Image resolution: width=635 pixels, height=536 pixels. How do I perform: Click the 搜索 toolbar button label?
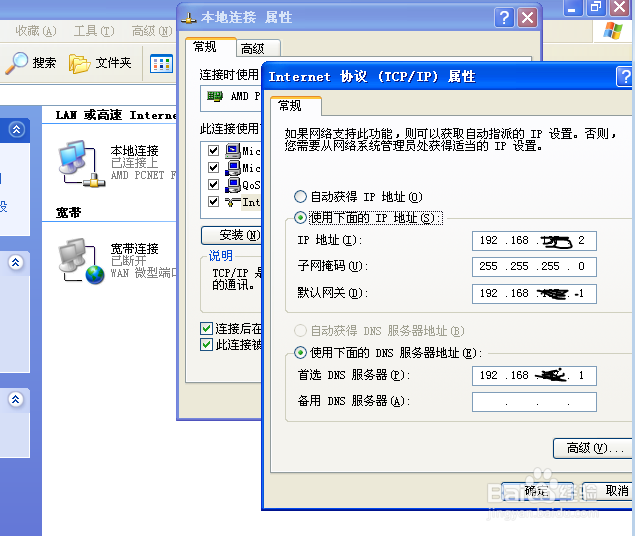44,63
